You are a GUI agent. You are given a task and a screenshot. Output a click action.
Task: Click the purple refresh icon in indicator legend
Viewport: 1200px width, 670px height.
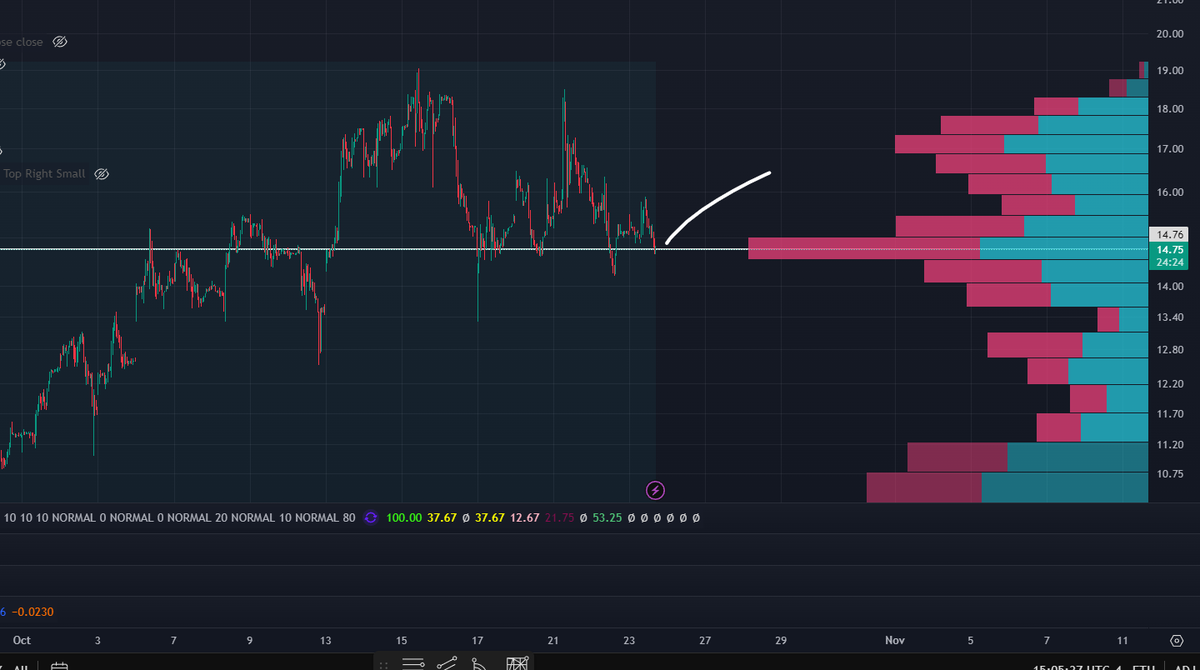coord(371,518)
